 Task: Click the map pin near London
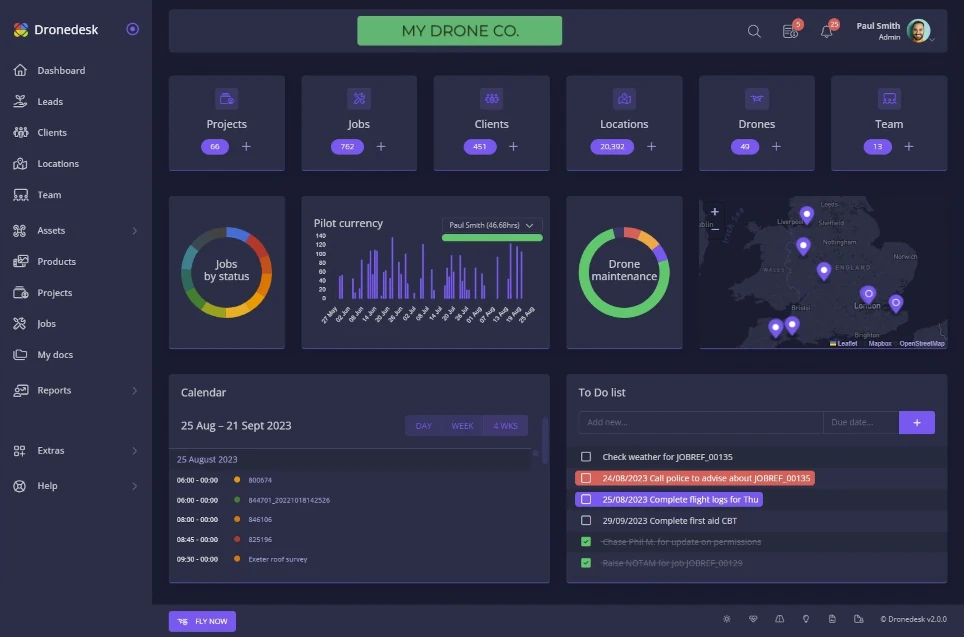click(x=868, y=295)
